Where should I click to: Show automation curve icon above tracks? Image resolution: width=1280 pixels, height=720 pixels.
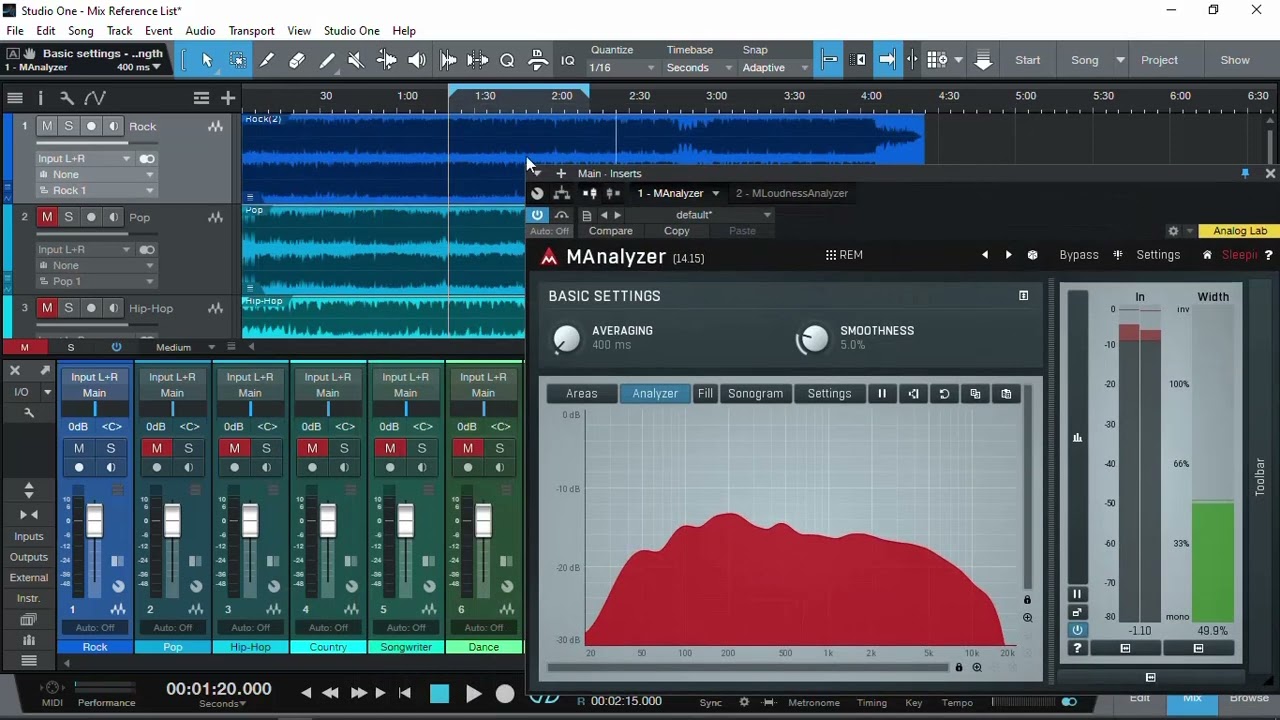coord(95,98)
